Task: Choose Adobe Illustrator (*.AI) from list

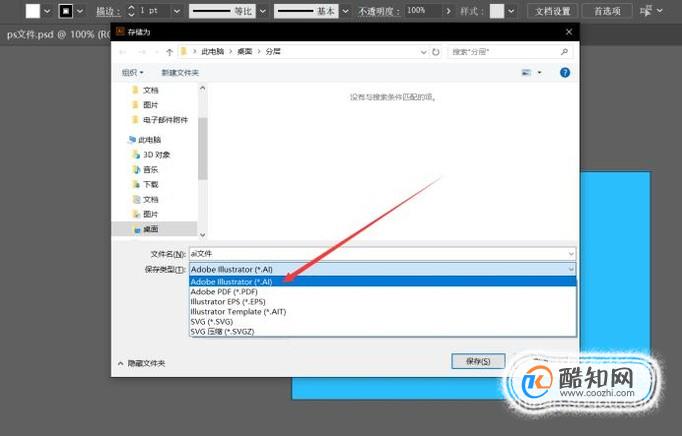Action: 382,282
